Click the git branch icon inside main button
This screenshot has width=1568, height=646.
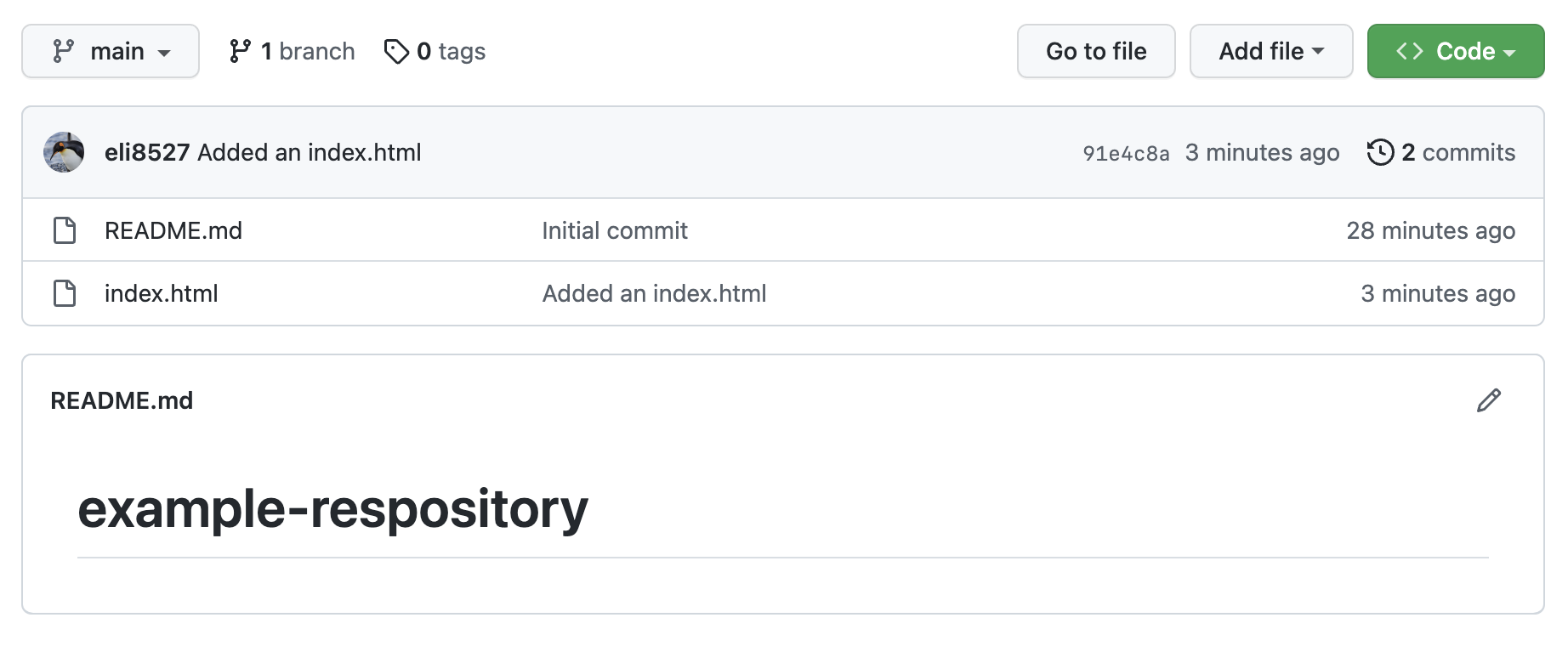tap(63, 52)
